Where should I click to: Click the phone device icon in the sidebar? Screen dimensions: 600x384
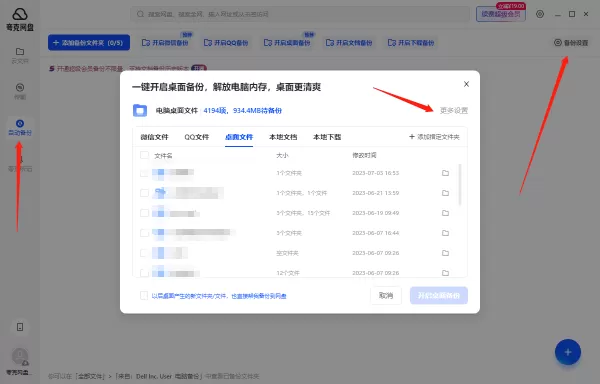tap(20, 327)
